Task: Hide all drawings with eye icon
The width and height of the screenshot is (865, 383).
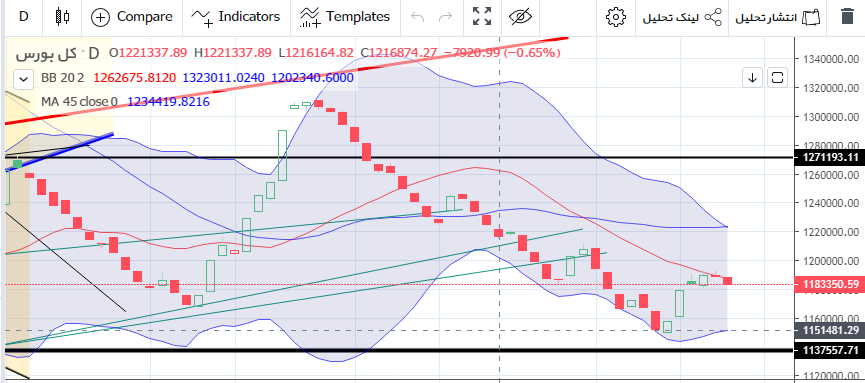Action: coord(520,17)
